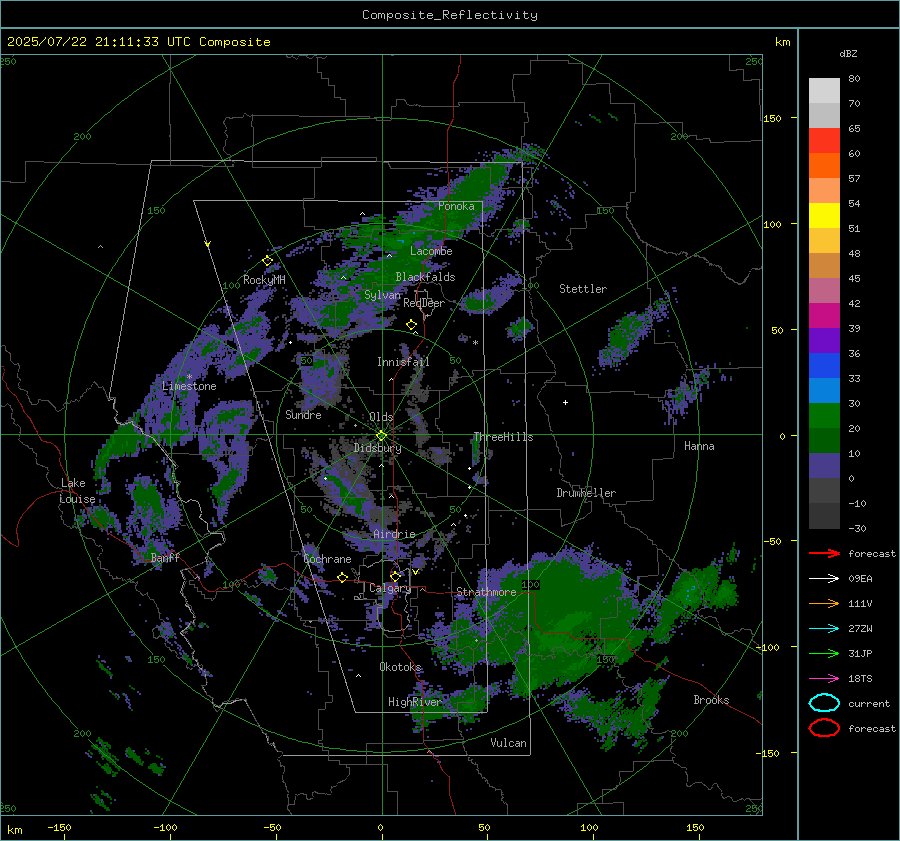Click the slate purple 0 dBZ swatch
The image size is (900, 841).
[x=824, y=466]
